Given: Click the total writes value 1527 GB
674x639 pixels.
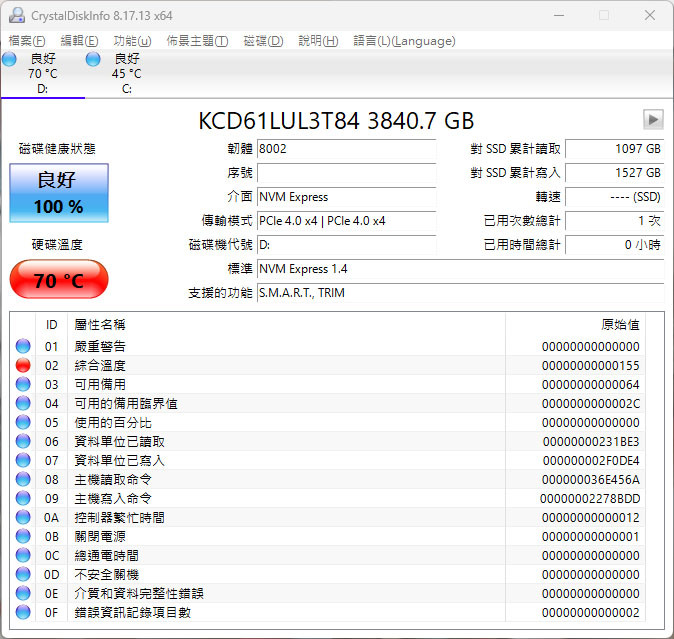Looking at the screenshot, I should pyautogui.click(x=615, y=173).
